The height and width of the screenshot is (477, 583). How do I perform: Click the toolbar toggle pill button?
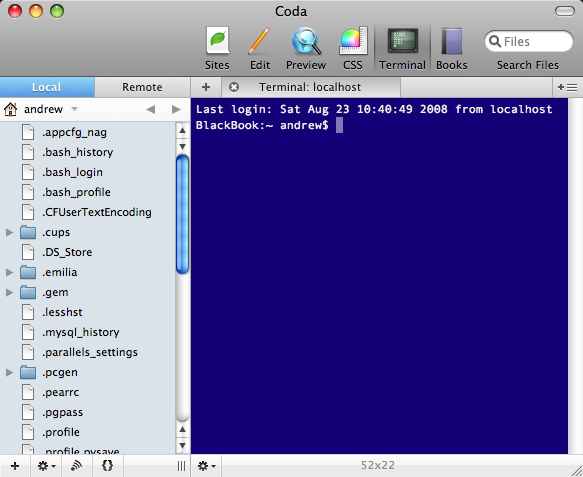pos(565,11)
